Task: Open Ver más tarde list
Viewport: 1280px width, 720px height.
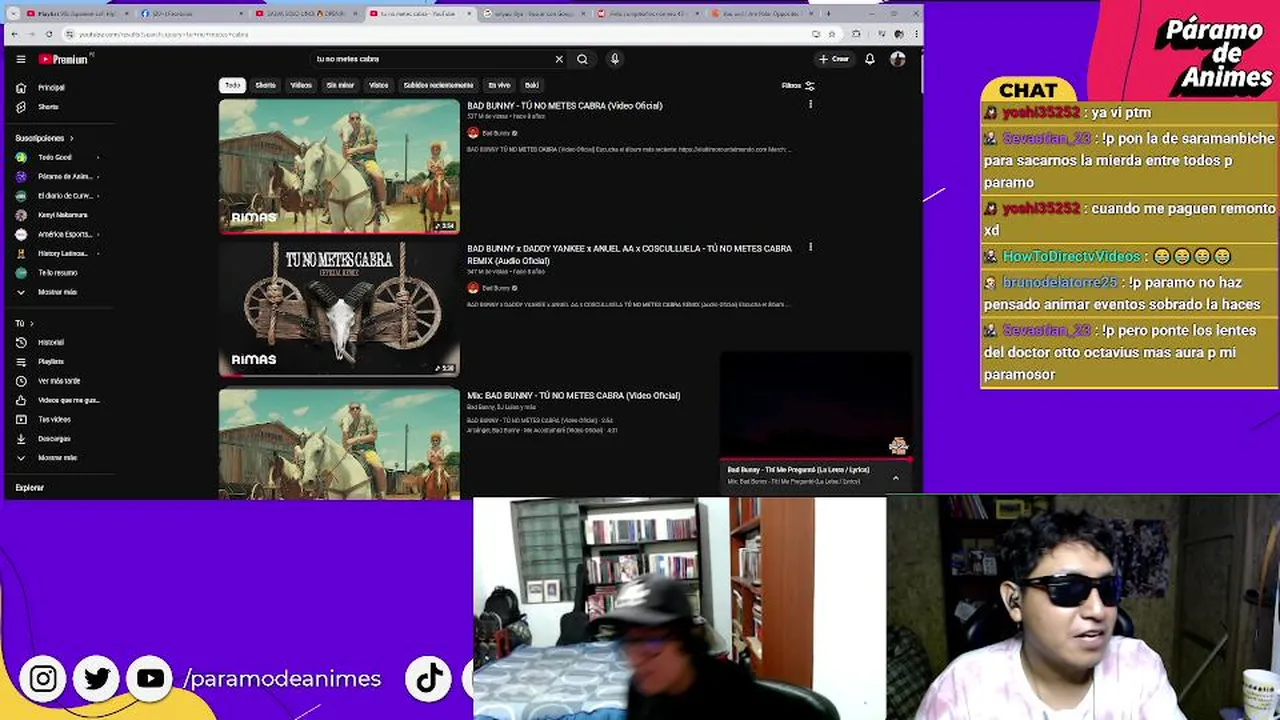Action: 58,381
